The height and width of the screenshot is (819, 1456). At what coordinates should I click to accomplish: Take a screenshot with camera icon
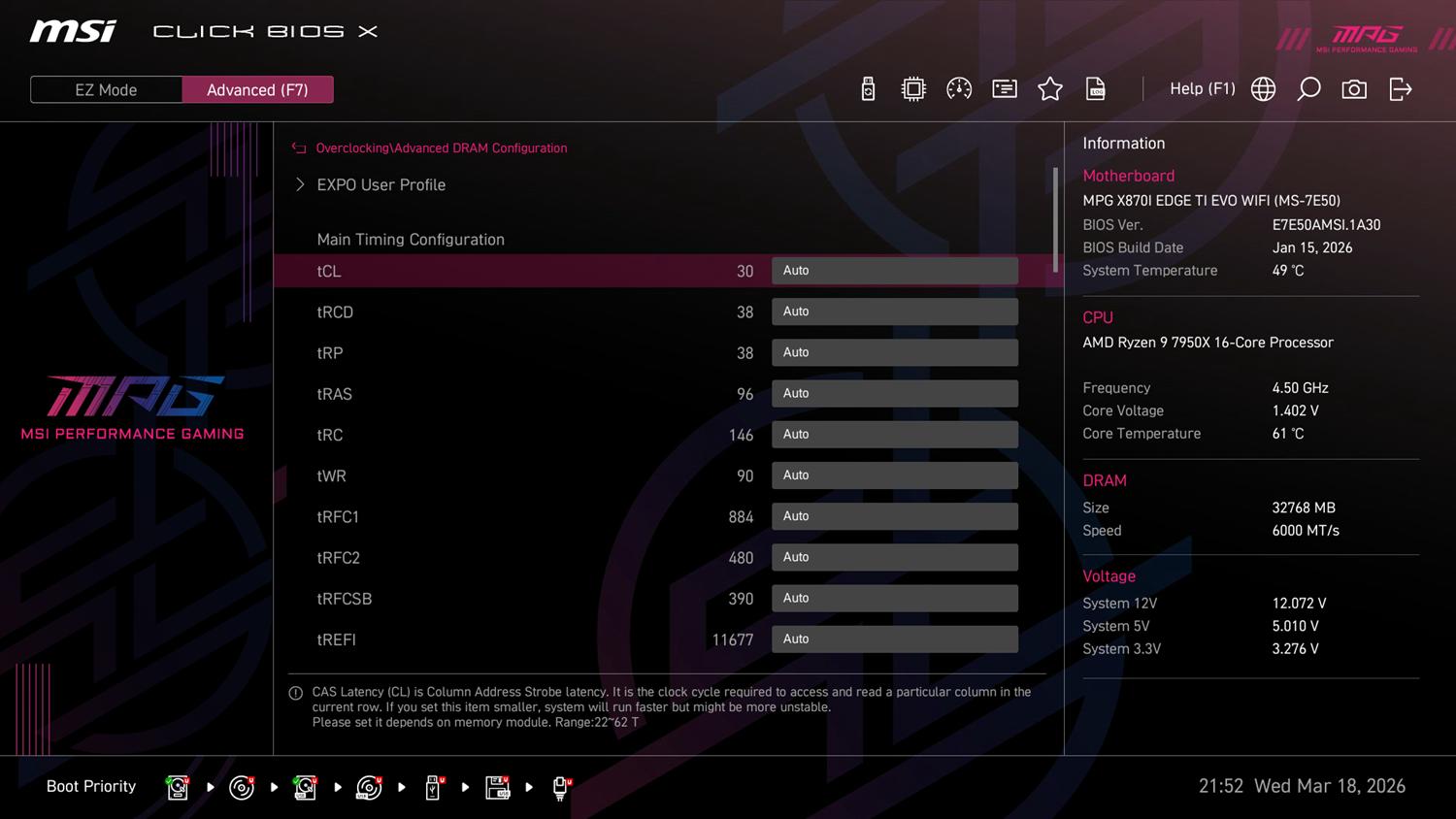[x=1354, y=89]
